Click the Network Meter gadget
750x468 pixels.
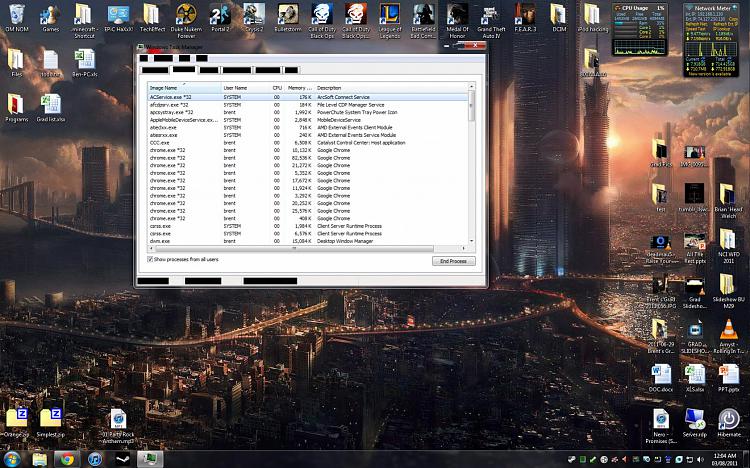tap(710, 41)
